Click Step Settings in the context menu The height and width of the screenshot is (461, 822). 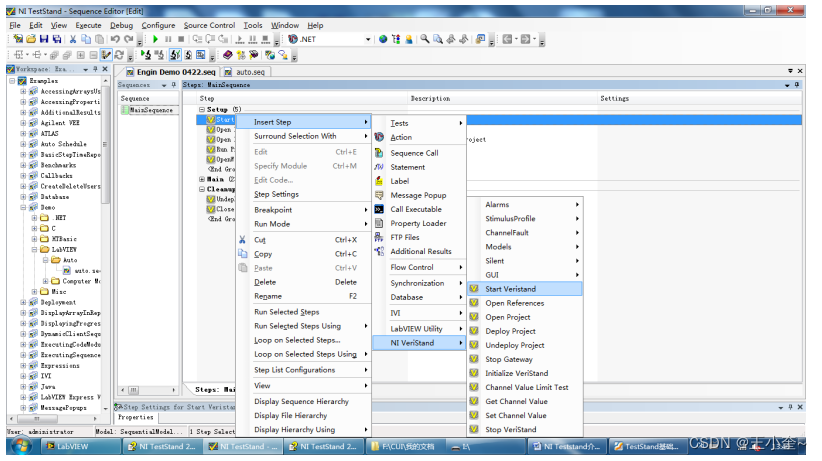276,194
